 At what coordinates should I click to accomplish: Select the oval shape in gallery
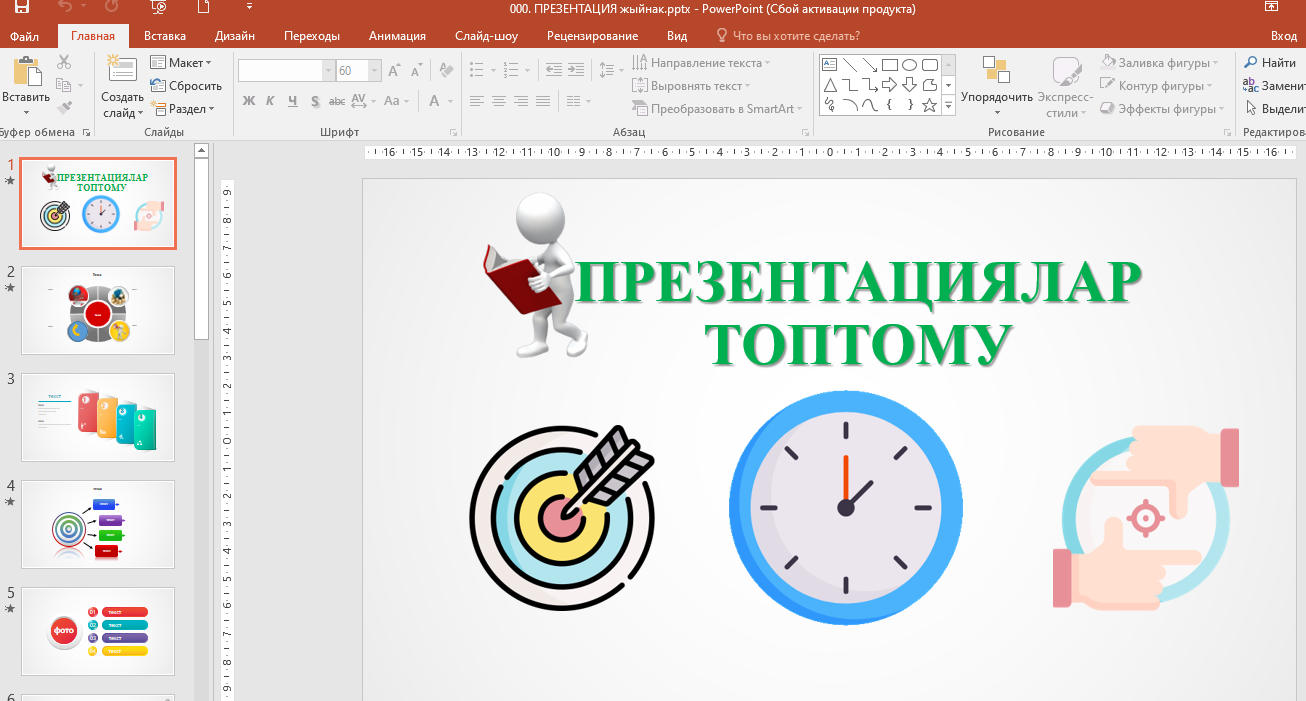click(909, 64)
